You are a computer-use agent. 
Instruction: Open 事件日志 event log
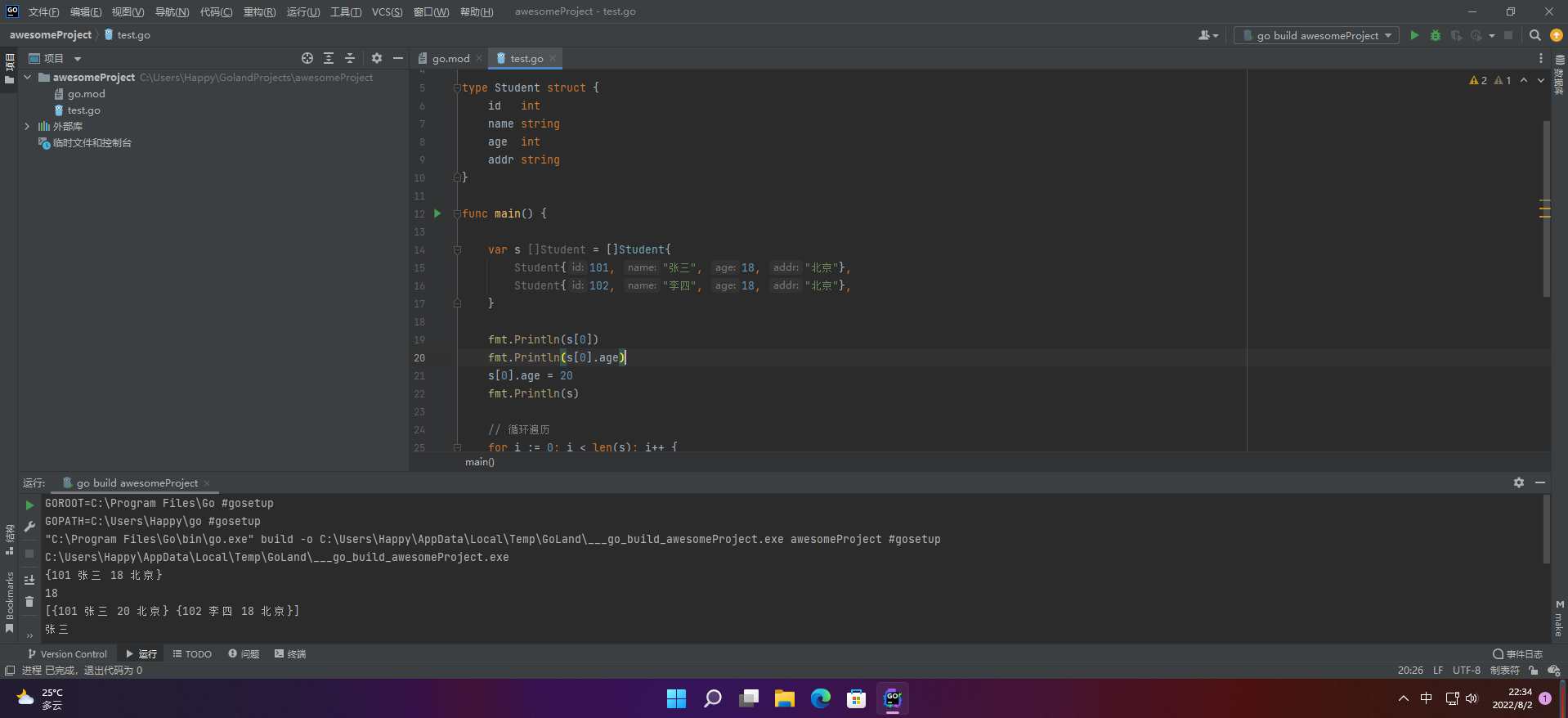coord(1518,654)
